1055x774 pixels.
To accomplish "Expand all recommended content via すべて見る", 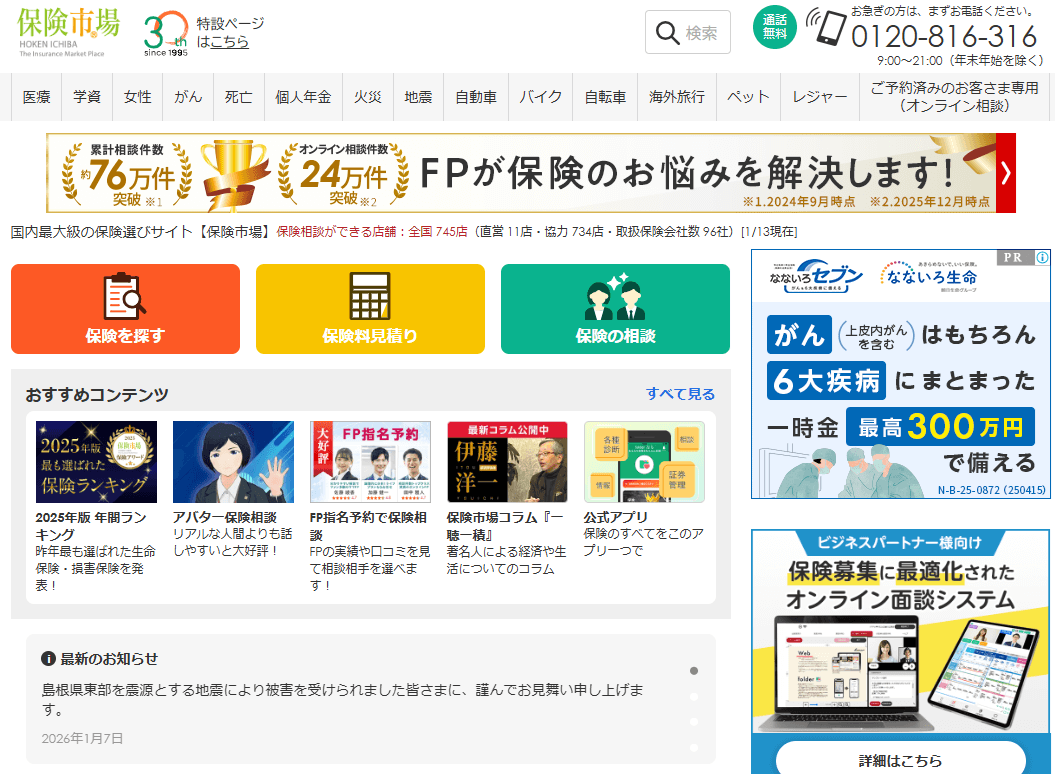I will click(680, 393).
